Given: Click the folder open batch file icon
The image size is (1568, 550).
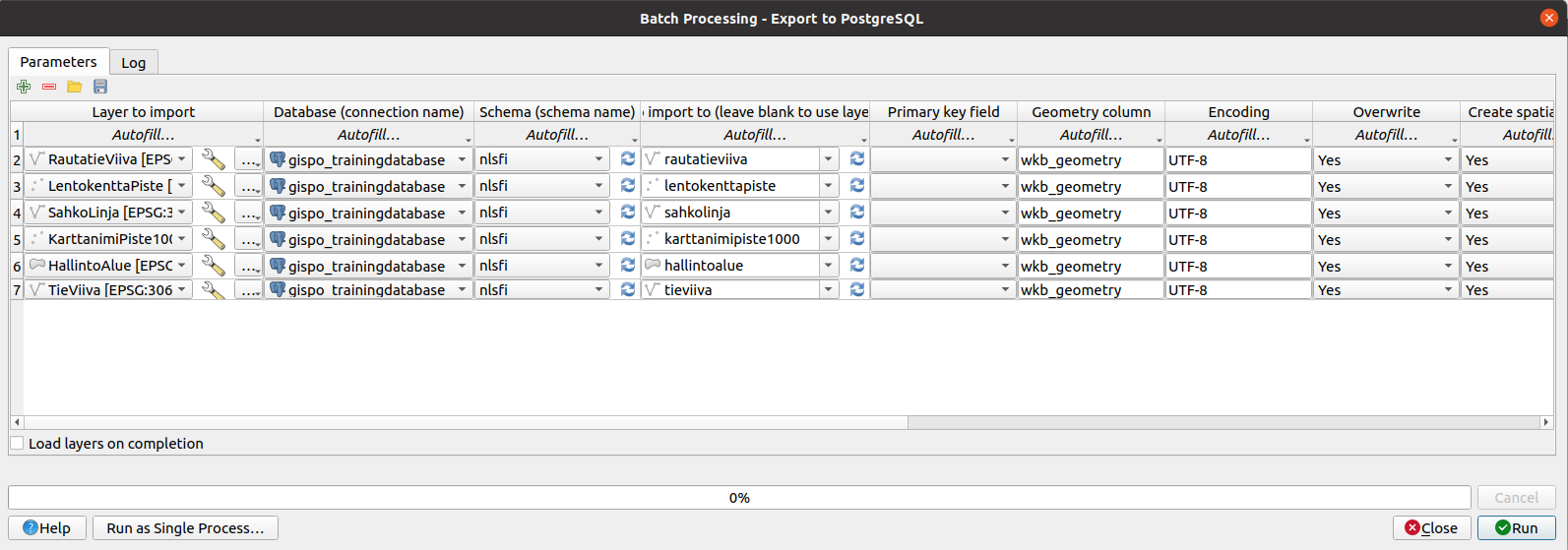Looking at the screenshot, I should click(75, 87).
